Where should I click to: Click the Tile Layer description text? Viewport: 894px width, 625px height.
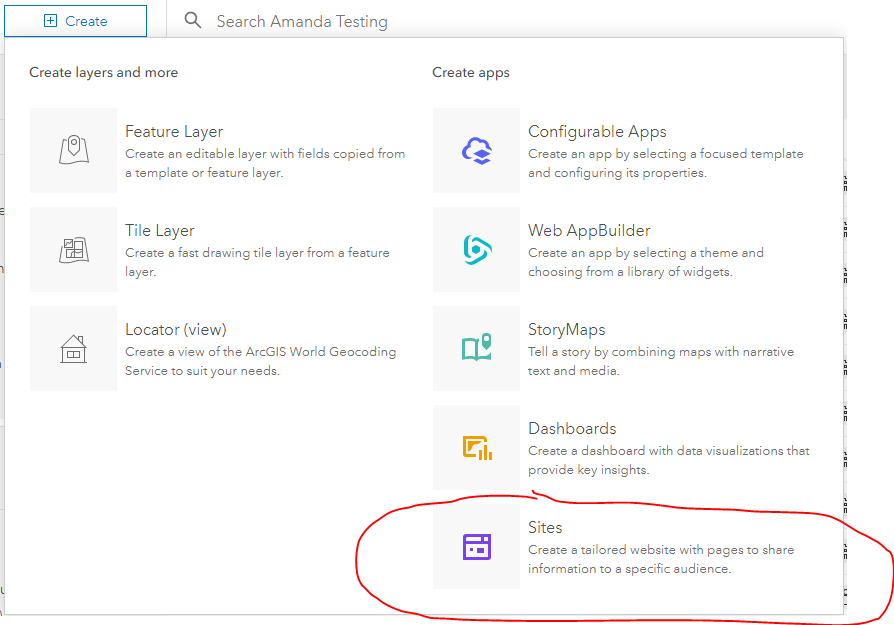[257, 262]
